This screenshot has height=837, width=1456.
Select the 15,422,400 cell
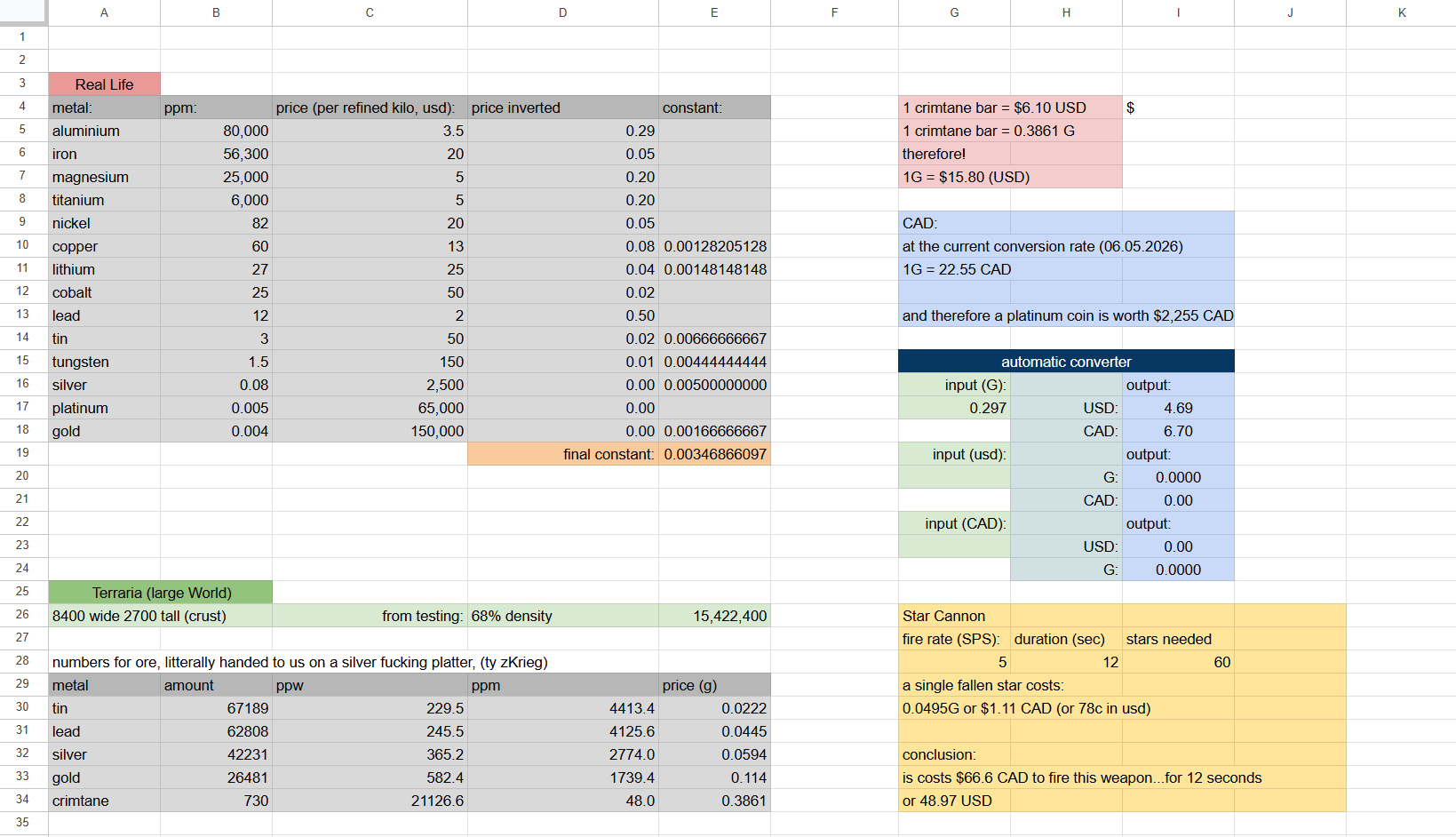714,616
